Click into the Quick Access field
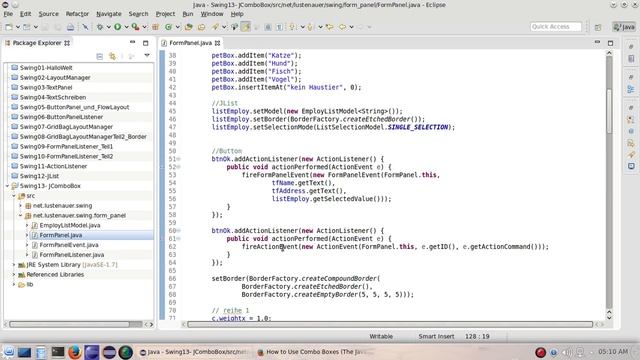This screenshot has width=640, height=360. point(556,27)
